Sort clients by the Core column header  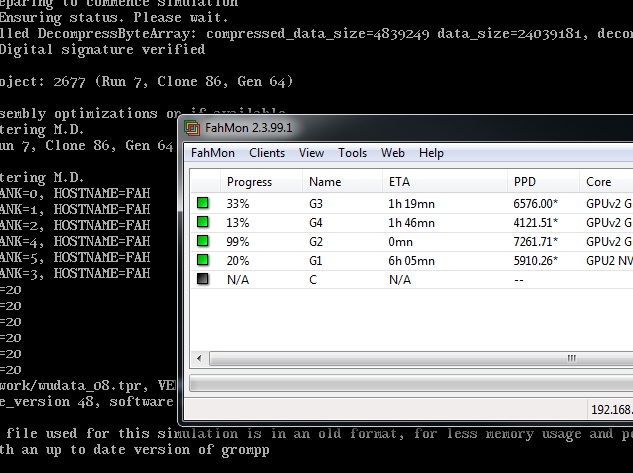tap(606, 182)
